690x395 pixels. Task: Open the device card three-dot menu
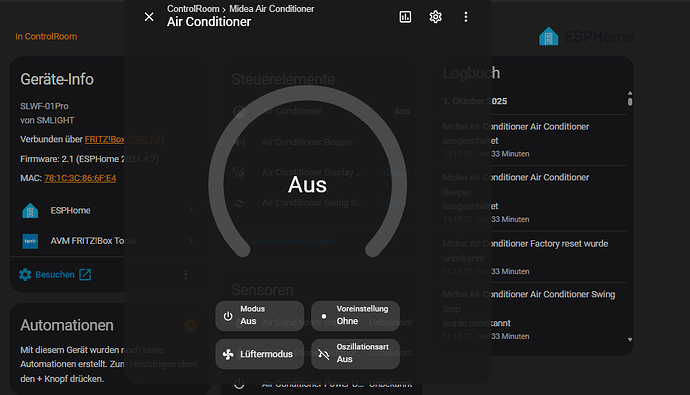[x=186, y=274]
